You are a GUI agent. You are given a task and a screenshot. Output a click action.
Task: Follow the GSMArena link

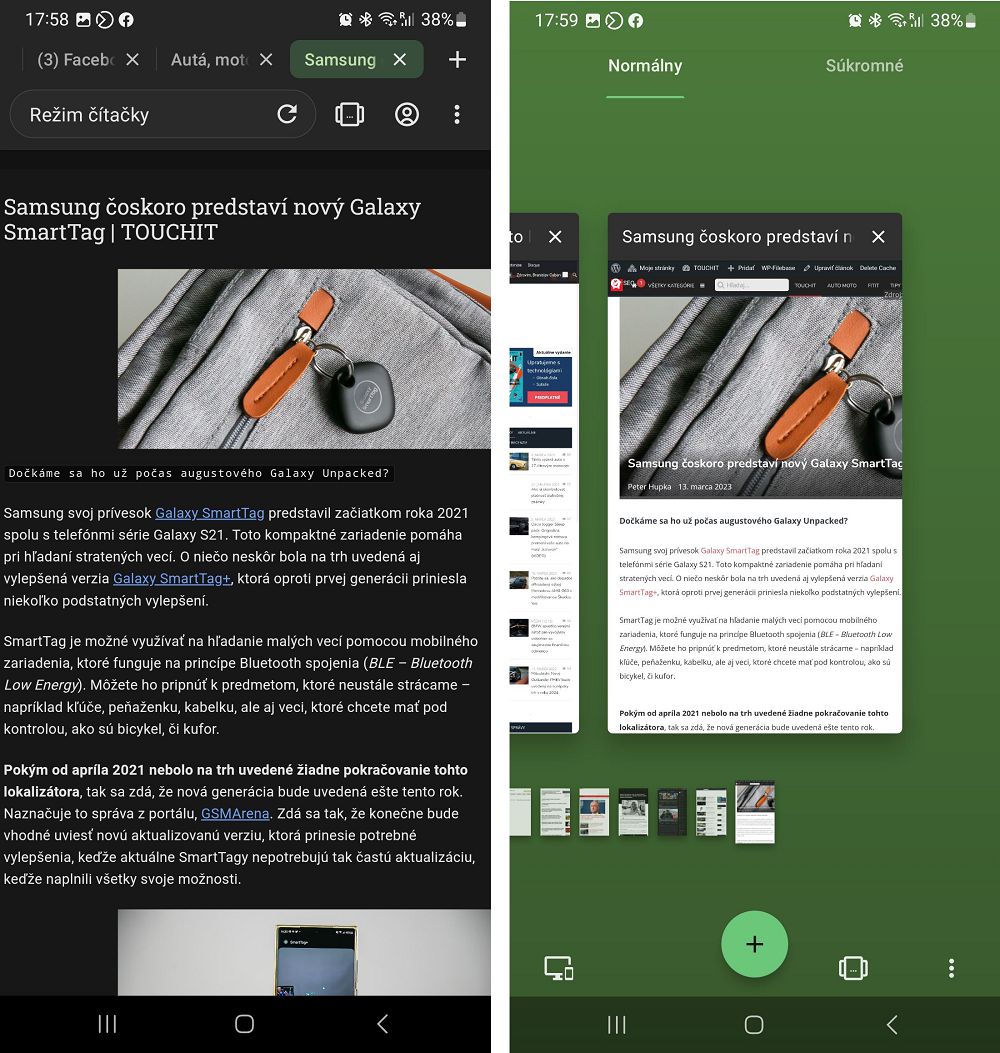point(235,814)
